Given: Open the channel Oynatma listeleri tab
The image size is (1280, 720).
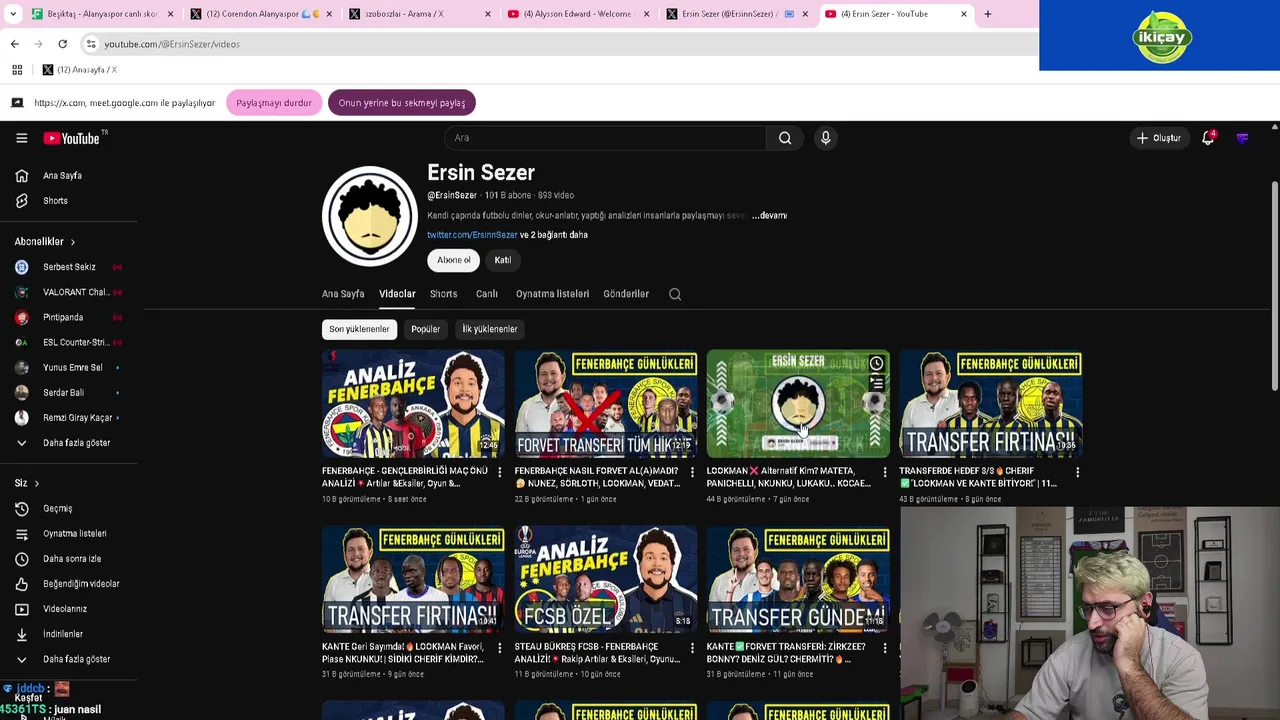Looking at the screenshot, I should (x=552, y=294).
